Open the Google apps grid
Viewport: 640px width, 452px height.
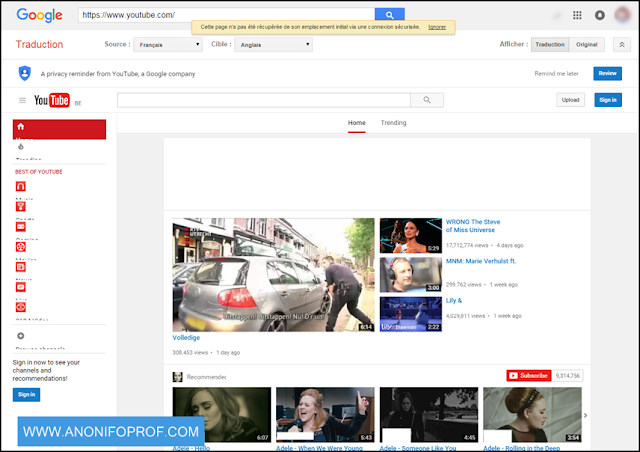point(577,15)
